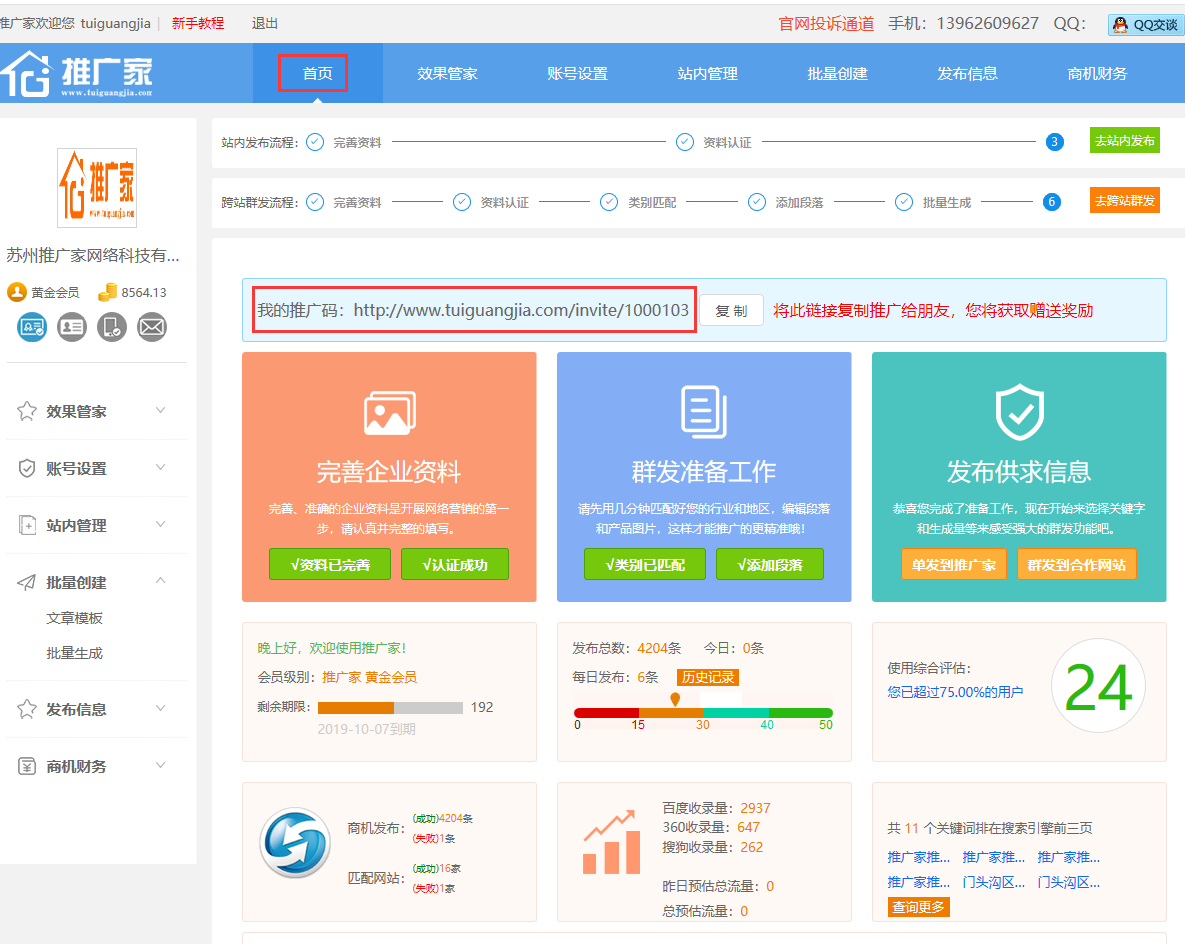Screen dimensions: 1185x944
Task: Click the √认证成功 button
Action: click(x=454, y=565)
